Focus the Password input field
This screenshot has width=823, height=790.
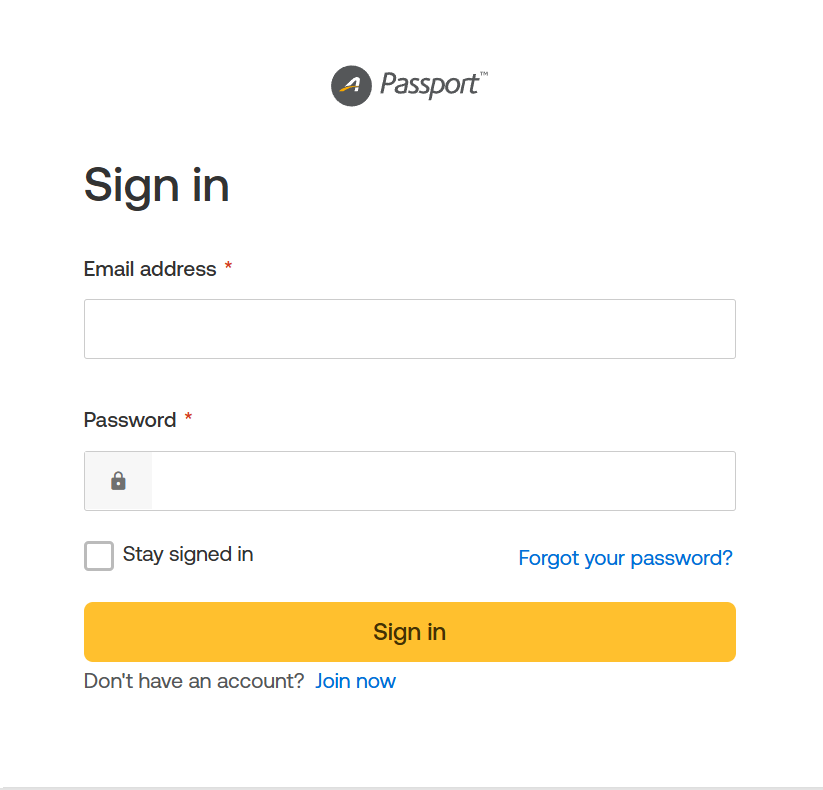(443, 481)
